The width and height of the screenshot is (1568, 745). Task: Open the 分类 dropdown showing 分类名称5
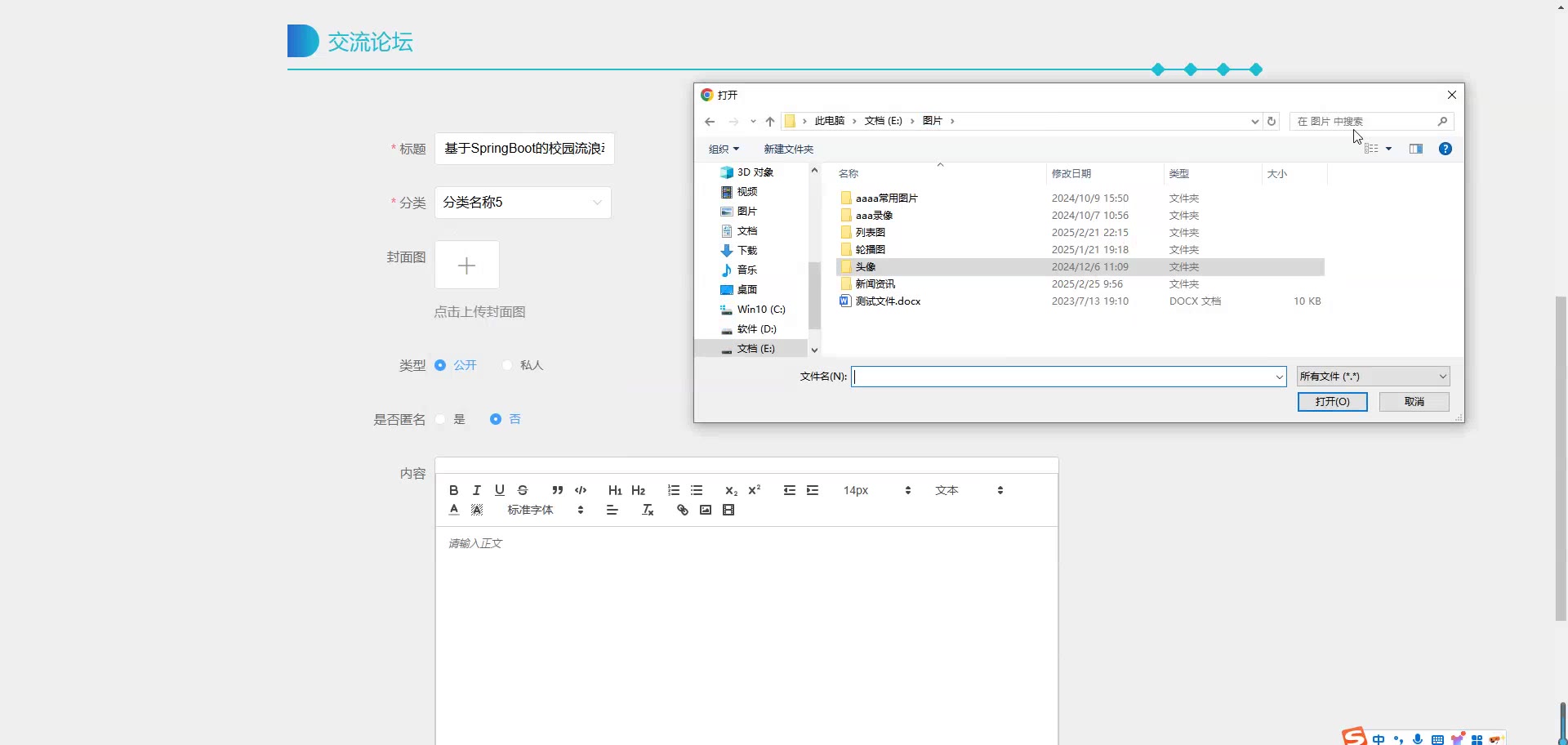click(523, 203)
